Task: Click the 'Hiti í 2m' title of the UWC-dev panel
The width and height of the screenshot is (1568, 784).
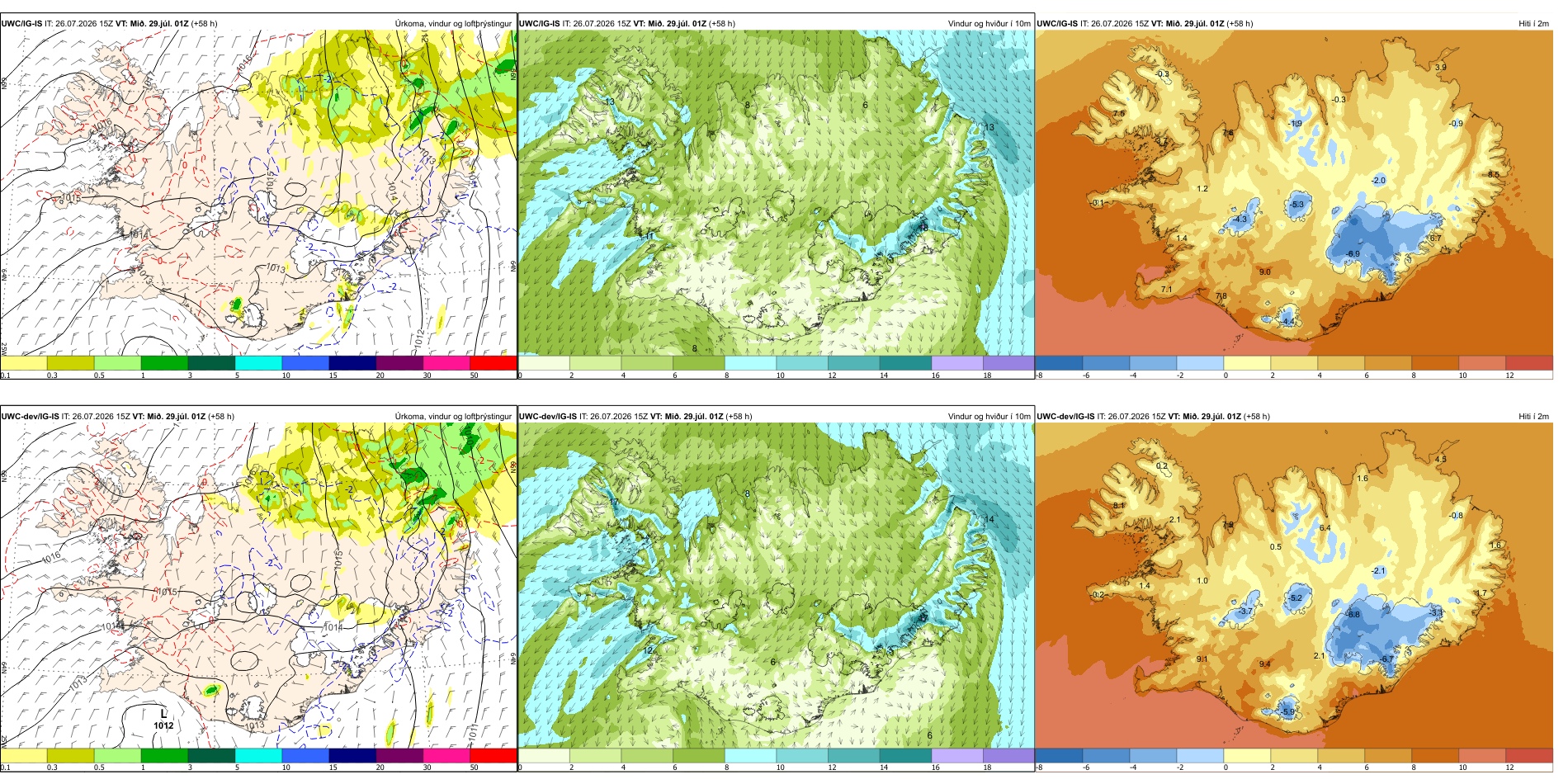Action: (x=1533, y=417)
